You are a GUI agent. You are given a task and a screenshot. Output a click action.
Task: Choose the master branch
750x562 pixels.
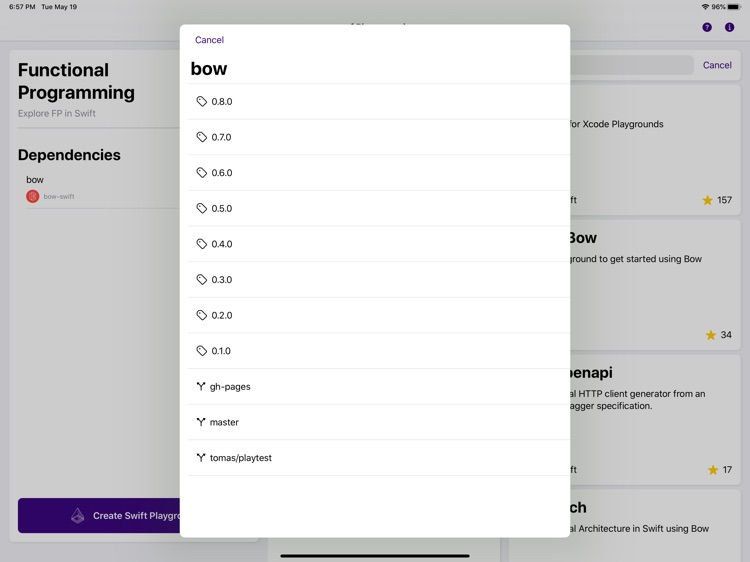click(379, 422)
